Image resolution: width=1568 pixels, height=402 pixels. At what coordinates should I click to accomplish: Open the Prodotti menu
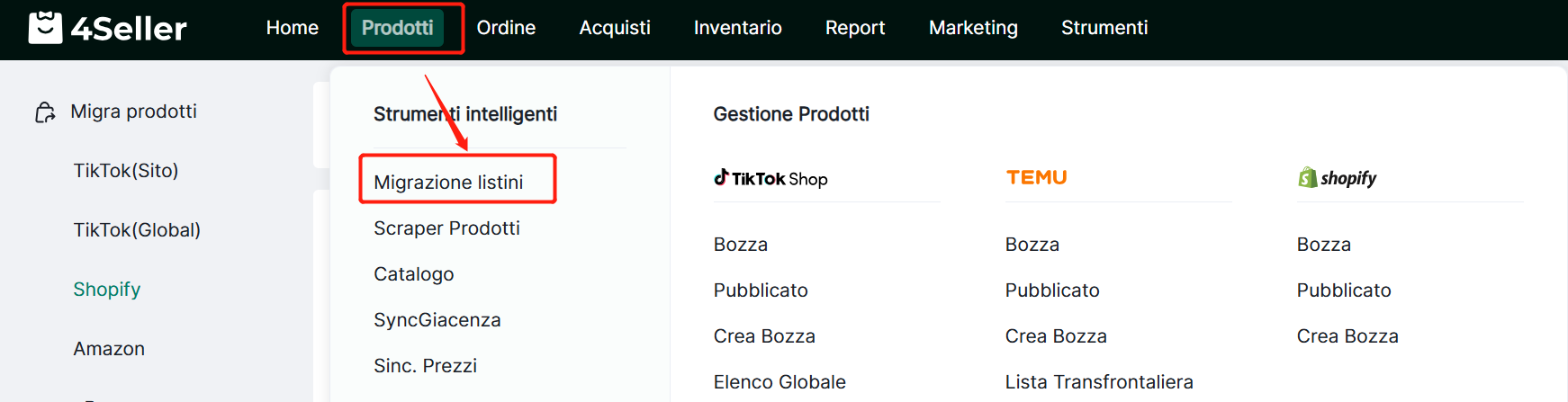pyautogui.click(x=397, y=28)
